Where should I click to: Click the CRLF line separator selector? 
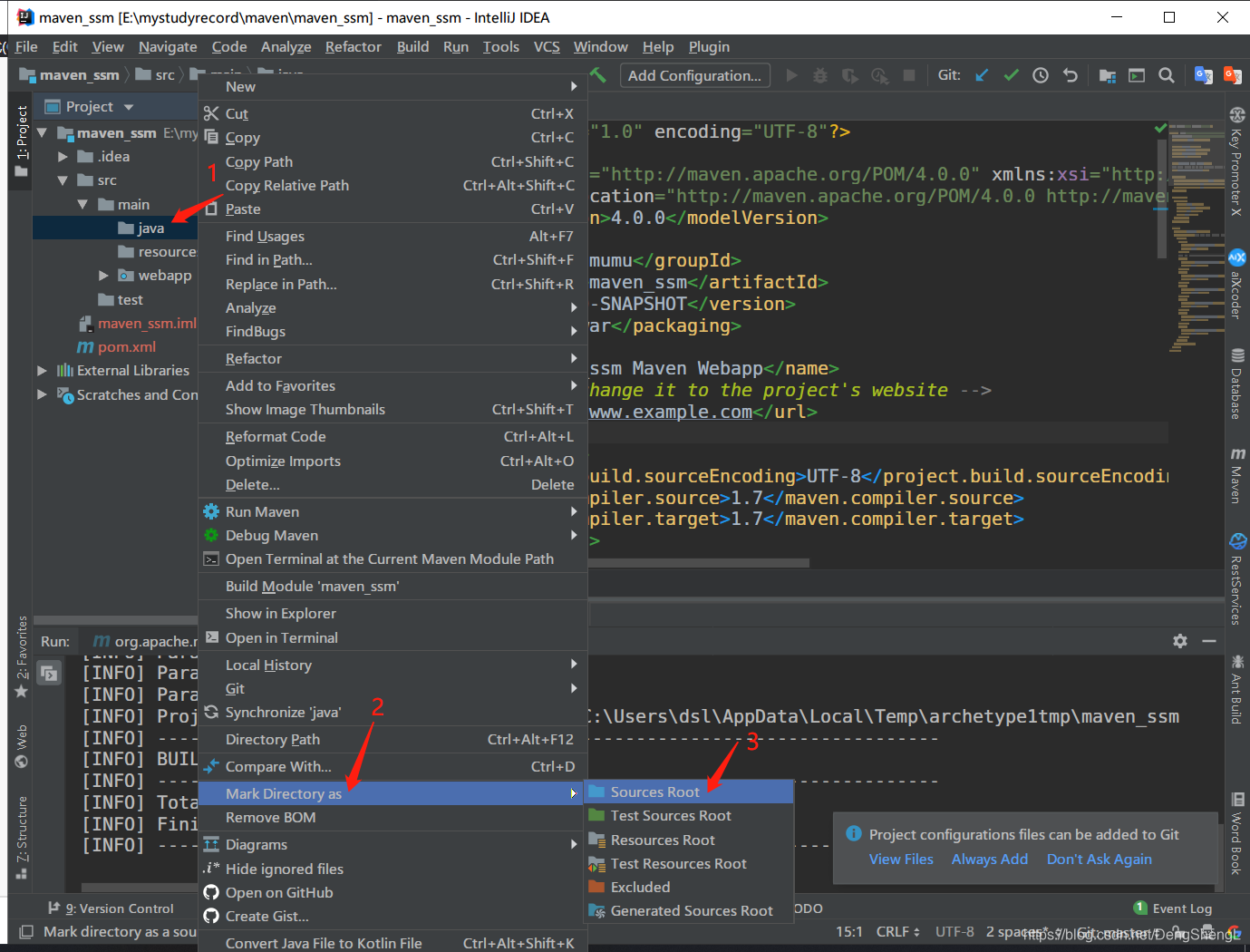click(897, 932)
